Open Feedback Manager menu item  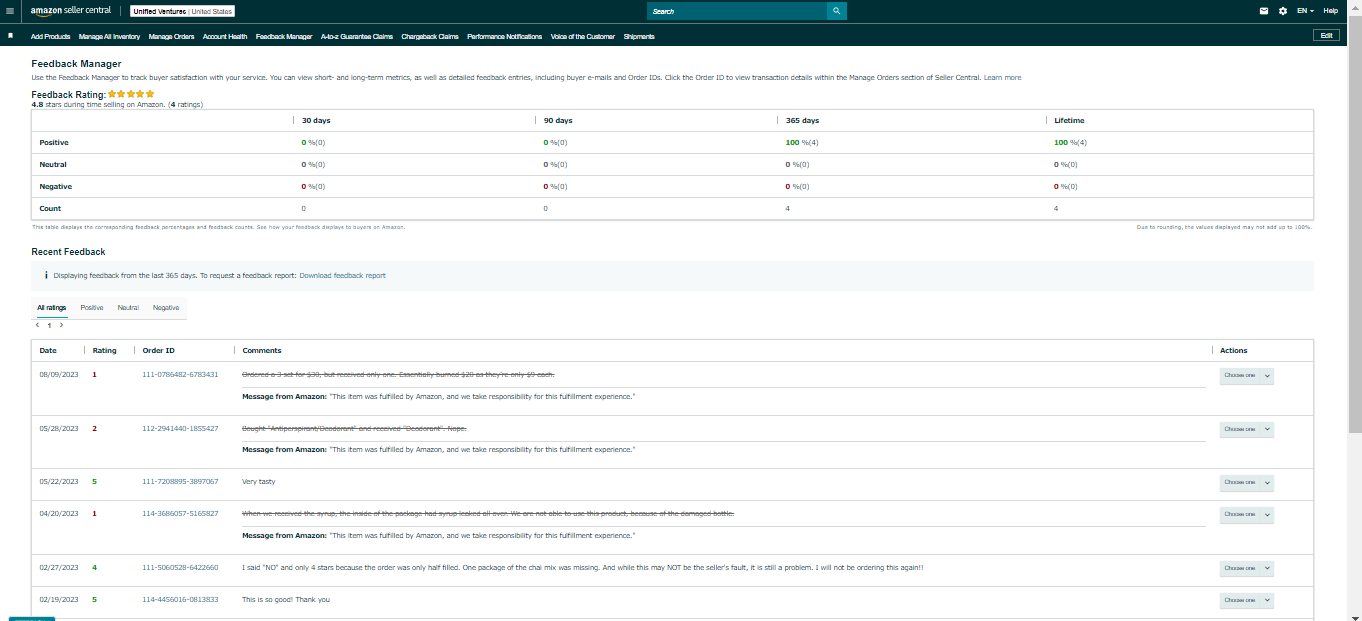[284, 36]
